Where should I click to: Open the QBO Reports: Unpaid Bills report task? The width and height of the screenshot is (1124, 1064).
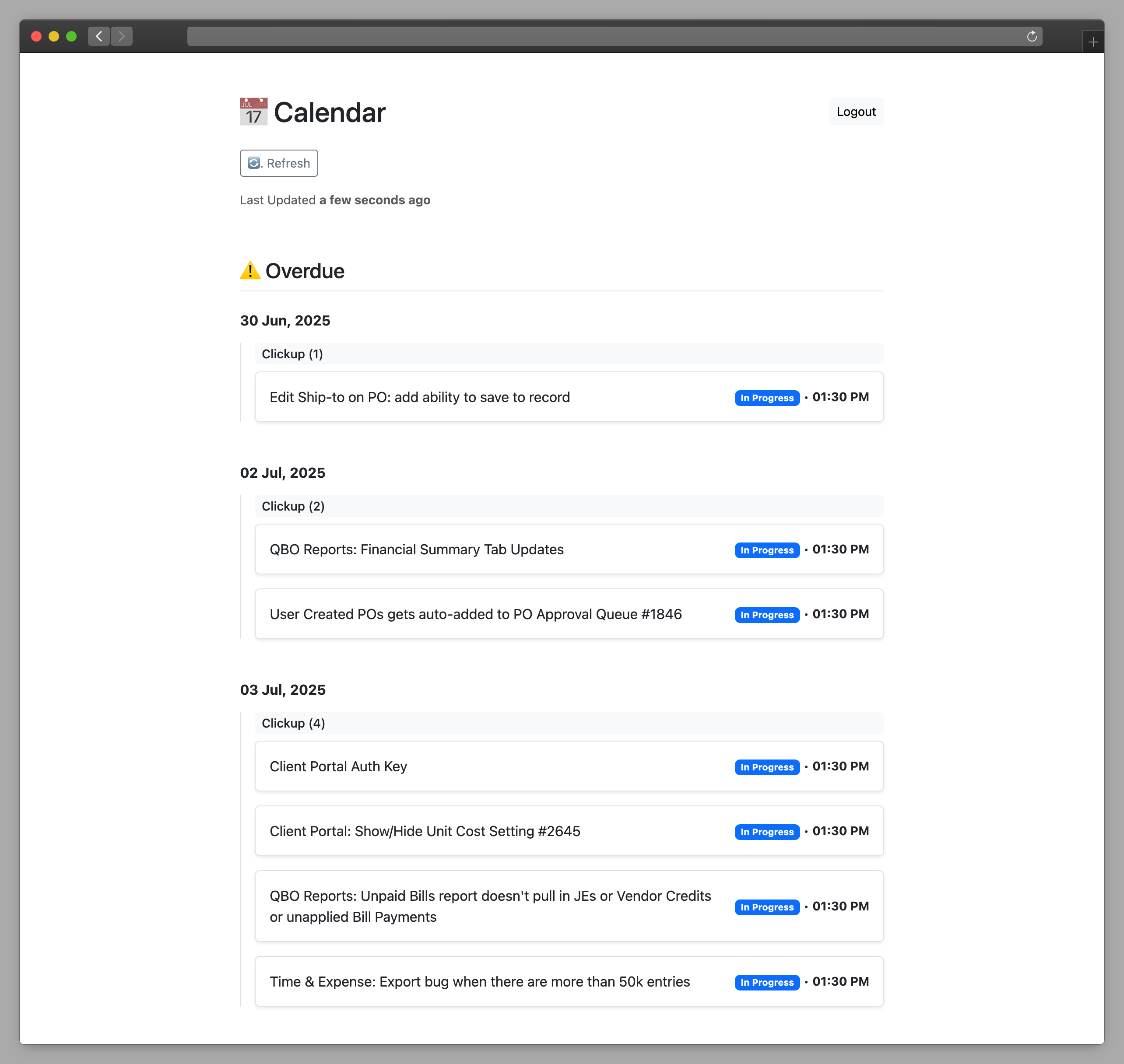pos(569,906)
